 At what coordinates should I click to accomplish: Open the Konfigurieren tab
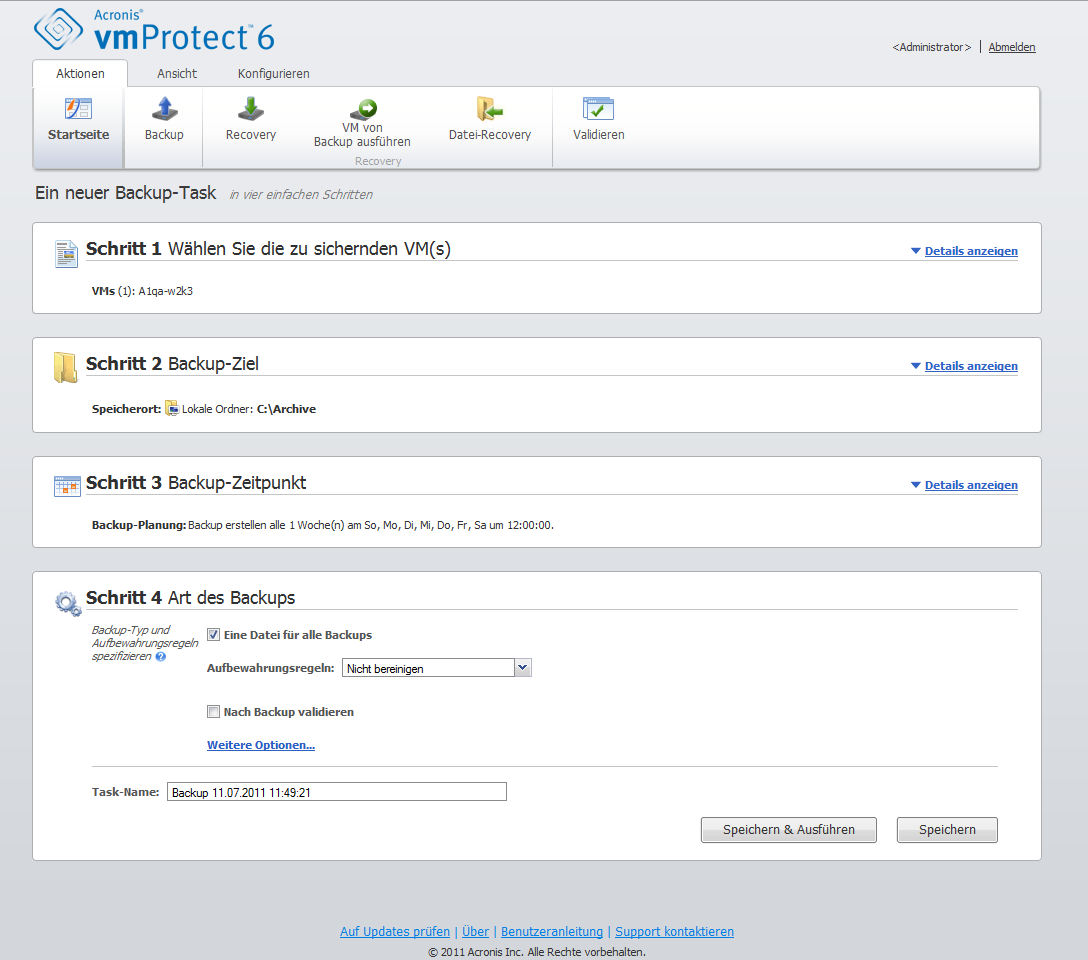pos(273,74)
